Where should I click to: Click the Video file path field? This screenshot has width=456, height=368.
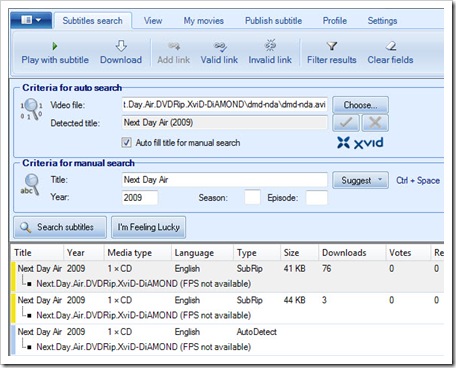[224, 105]
